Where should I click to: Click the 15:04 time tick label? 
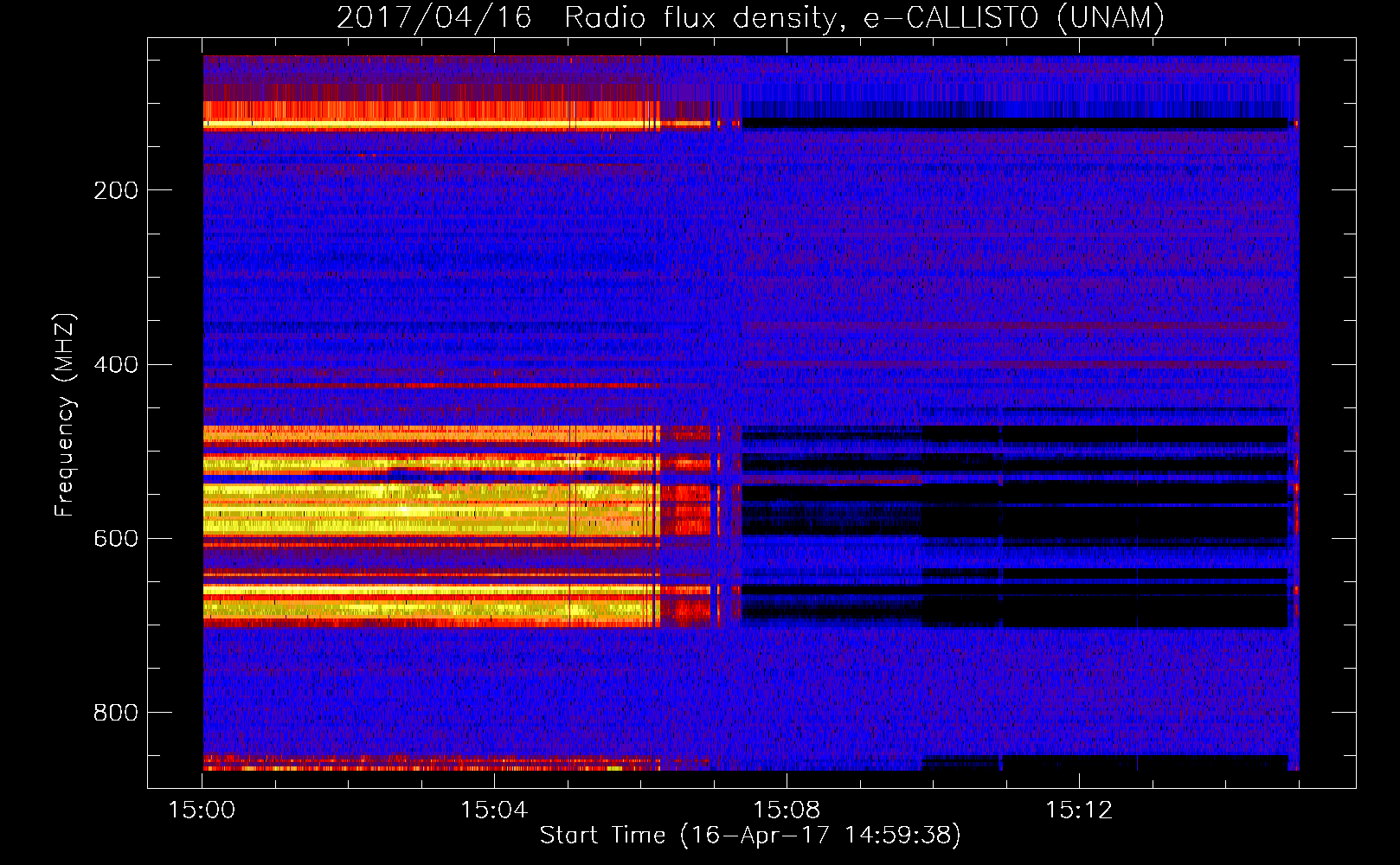[x=494, y=810]
